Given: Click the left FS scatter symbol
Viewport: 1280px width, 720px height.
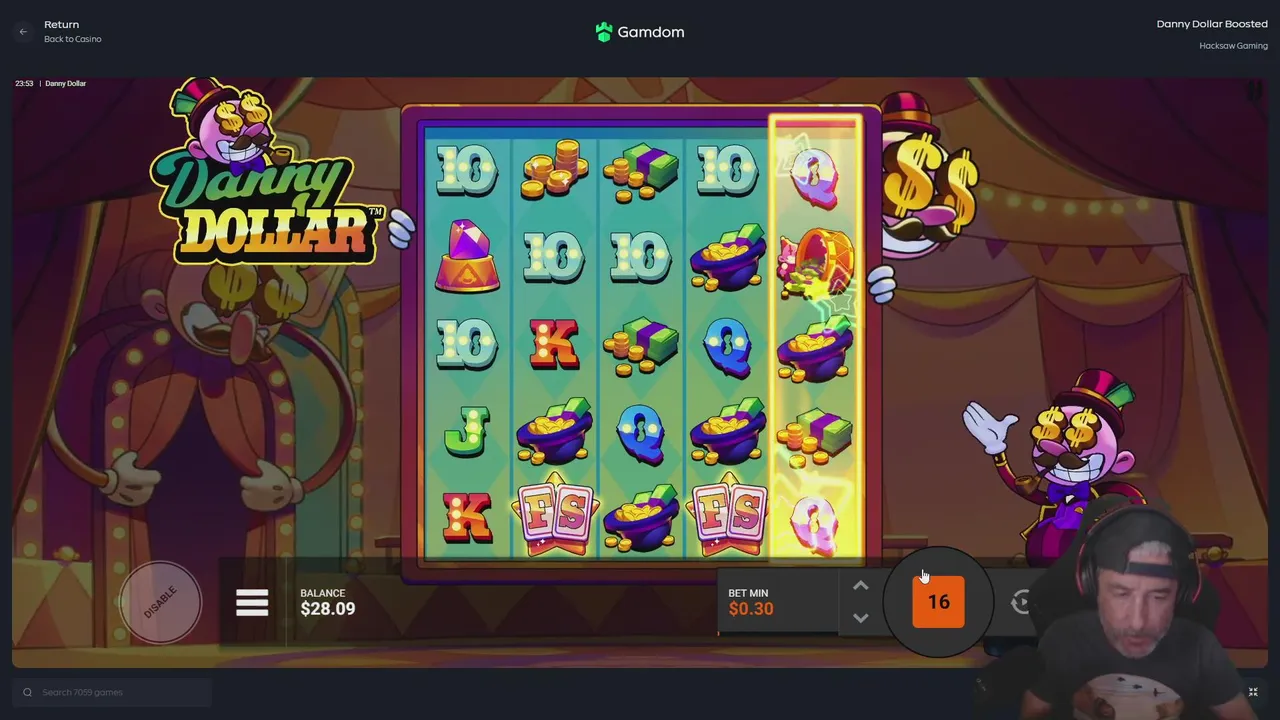Looking at the screenshot, I should click(x=554, y=515).
